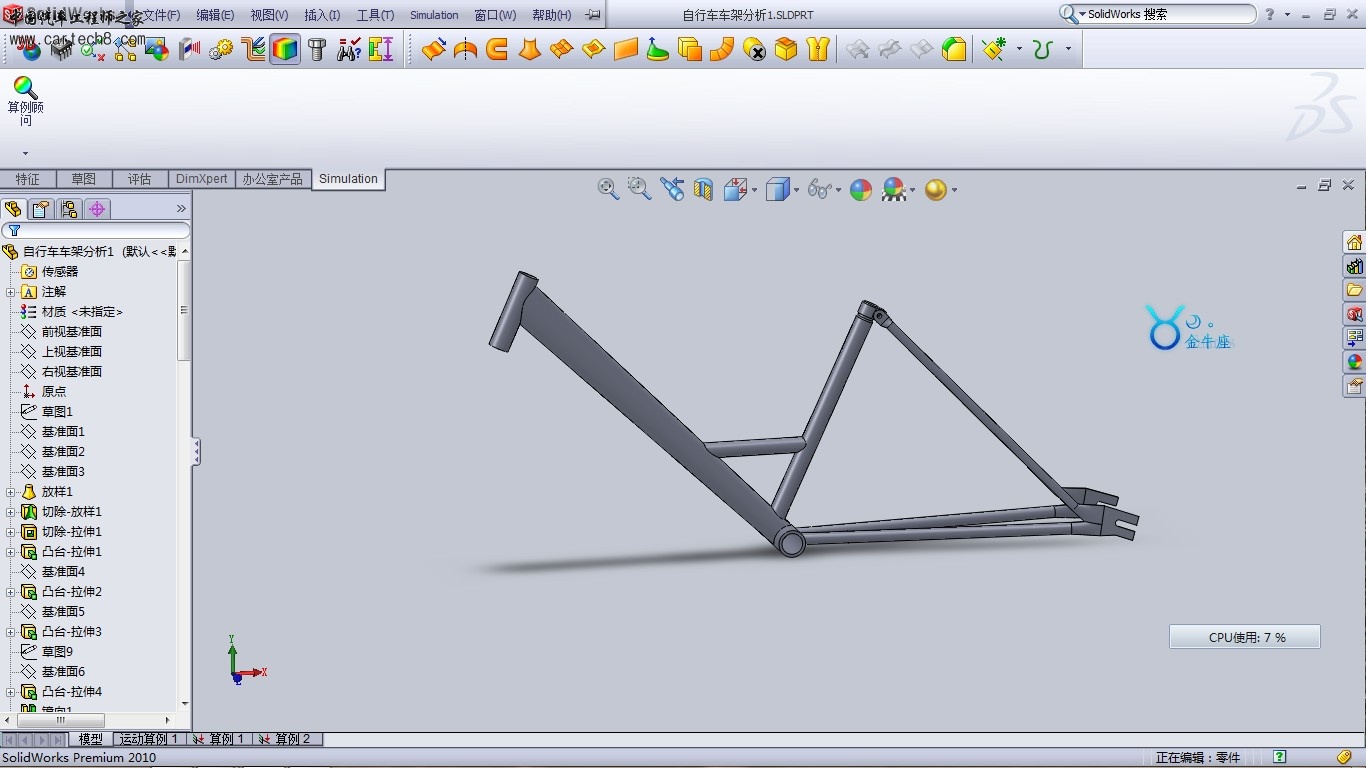Click View Settings gold sphere icon
1366x768 pixels.
[936, 190]
